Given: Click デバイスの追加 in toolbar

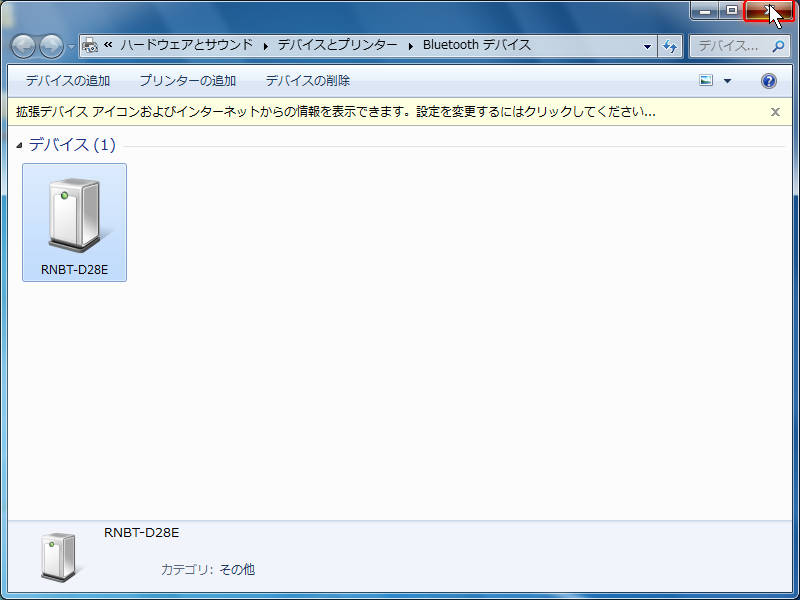Looking at the screenshot, I should [68, 81].
